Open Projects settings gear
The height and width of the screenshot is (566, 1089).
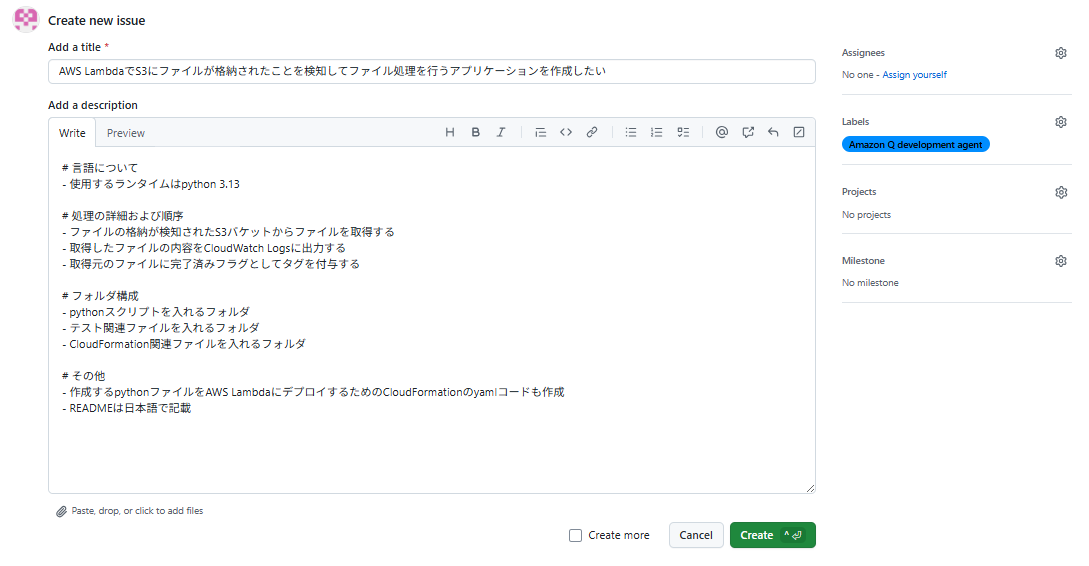[x=1061, y=192]
